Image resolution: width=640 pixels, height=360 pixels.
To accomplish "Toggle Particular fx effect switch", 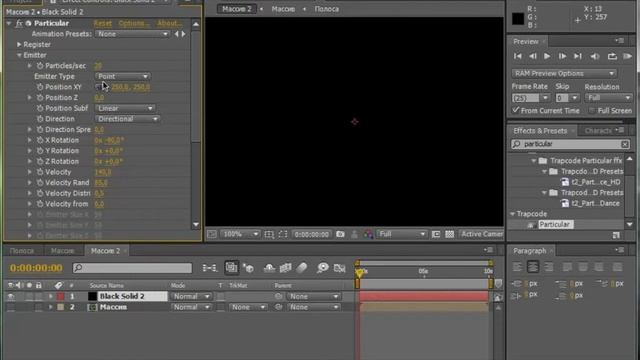I will [x=19, y=23].
